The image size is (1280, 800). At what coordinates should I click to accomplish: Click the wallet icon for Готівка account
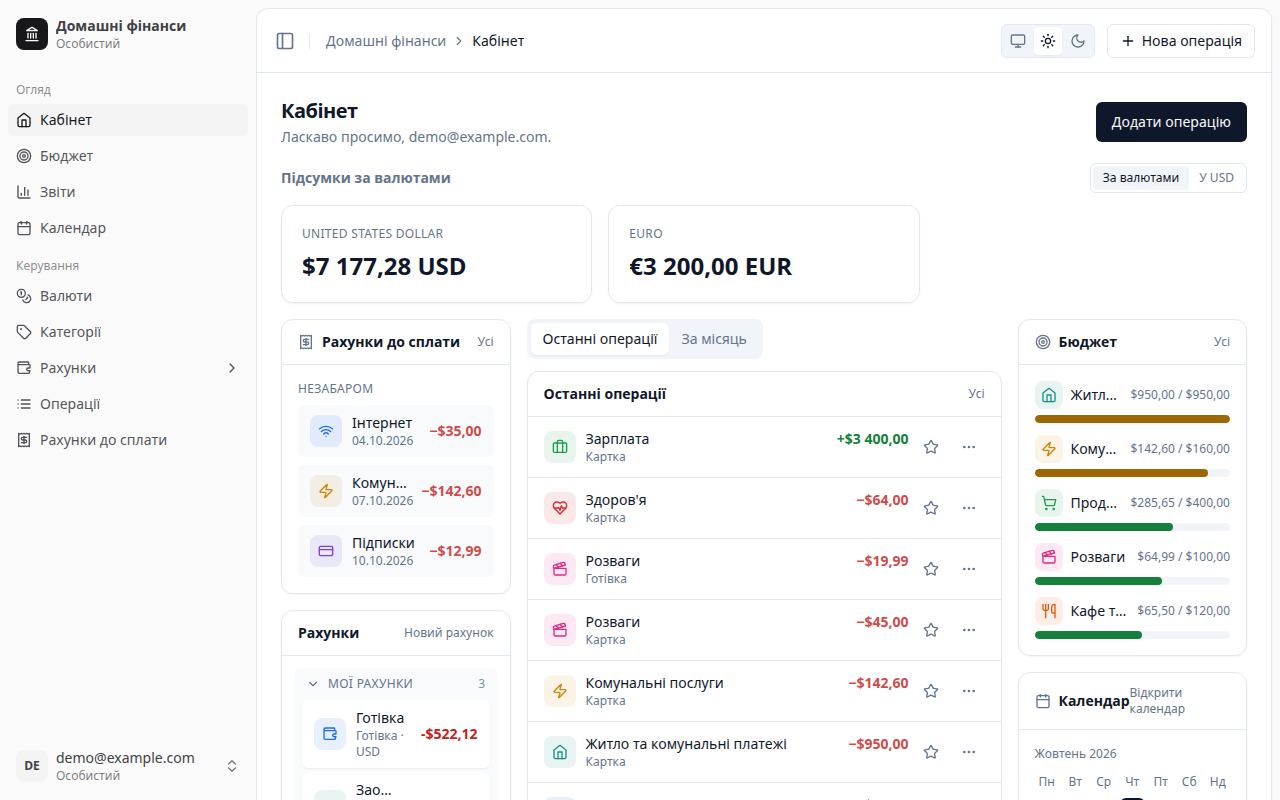tap(330, 734)
